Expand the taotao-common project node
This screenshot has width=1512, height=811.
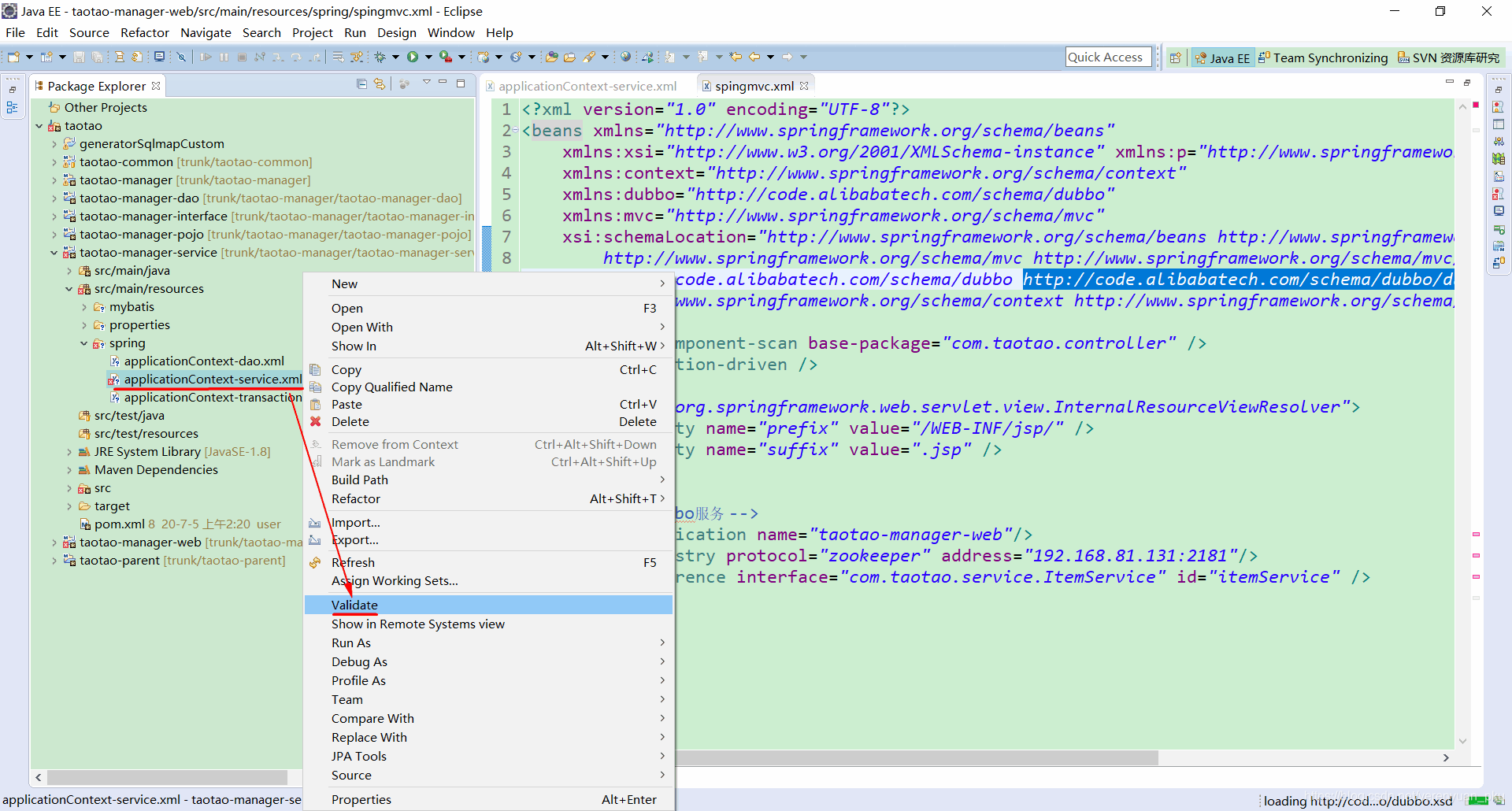coord(54,162)
